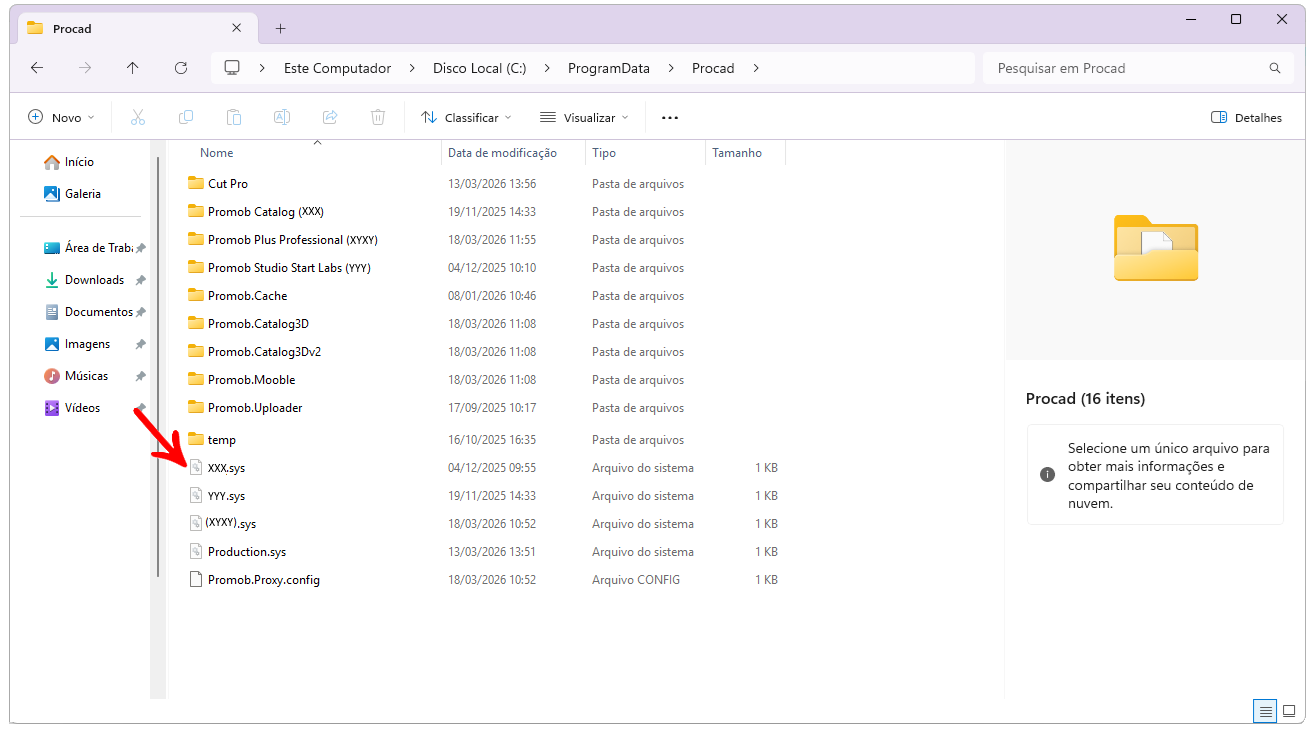The image size is (1311, 729).
Task: Switch to large thumbnails view toggle
Action: [x=1289, y=711]
